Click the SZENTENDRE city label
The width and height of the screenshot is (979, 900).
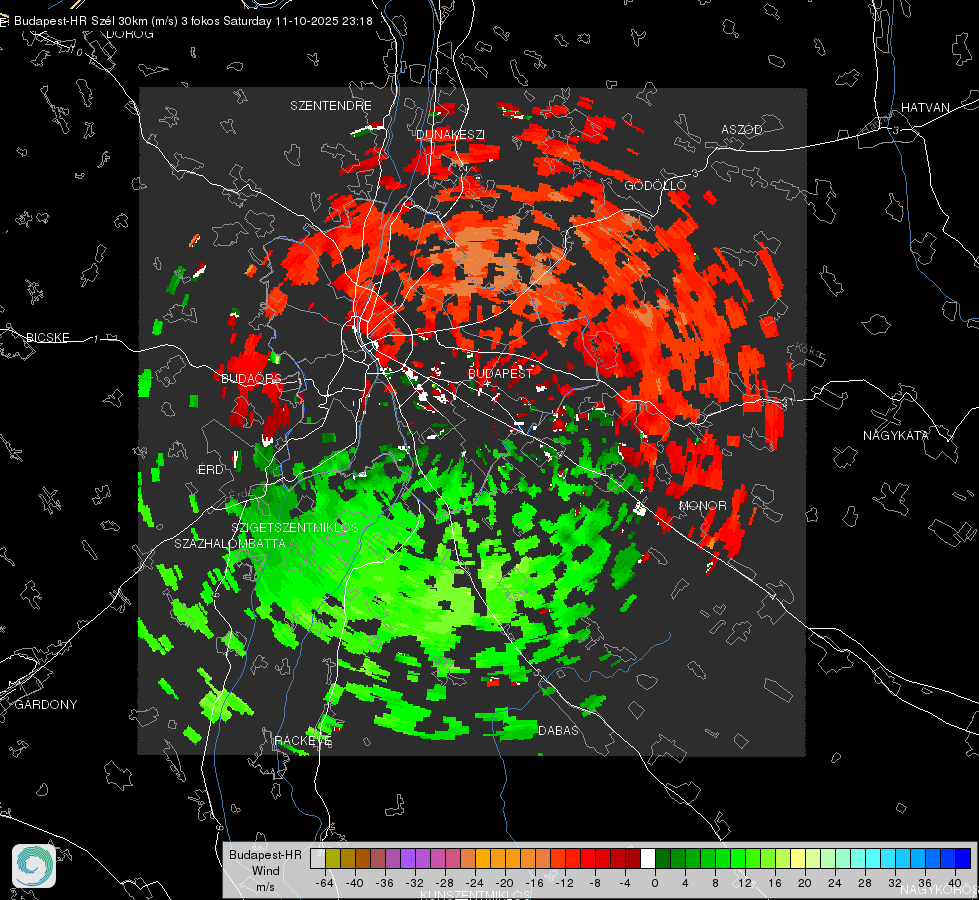point(331,106)
